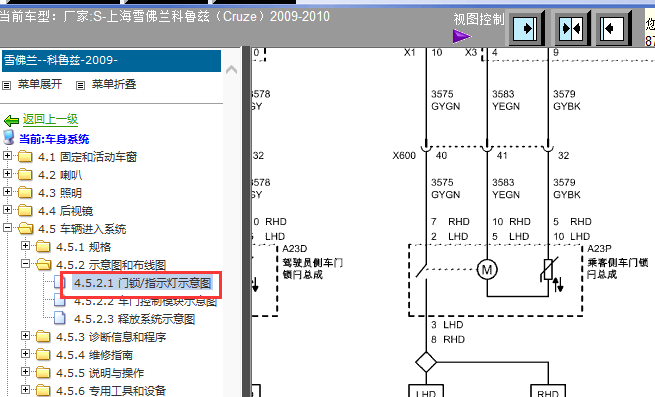
Task: Click the 菜单折叠 list icon
Action: coord(80,86)
